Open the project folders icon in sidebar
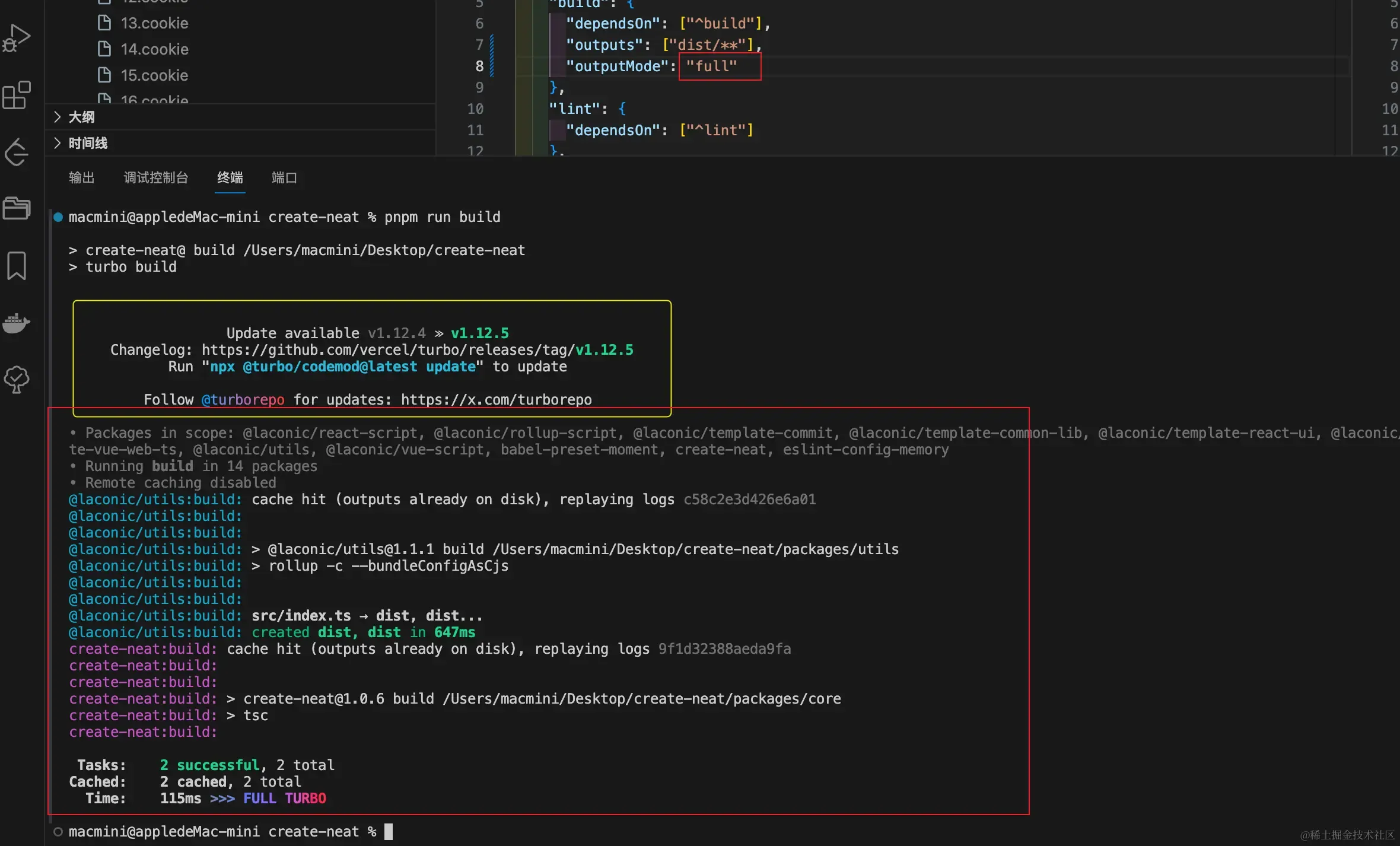Screen dimensions: 1400x846 (x=17, y=208)
